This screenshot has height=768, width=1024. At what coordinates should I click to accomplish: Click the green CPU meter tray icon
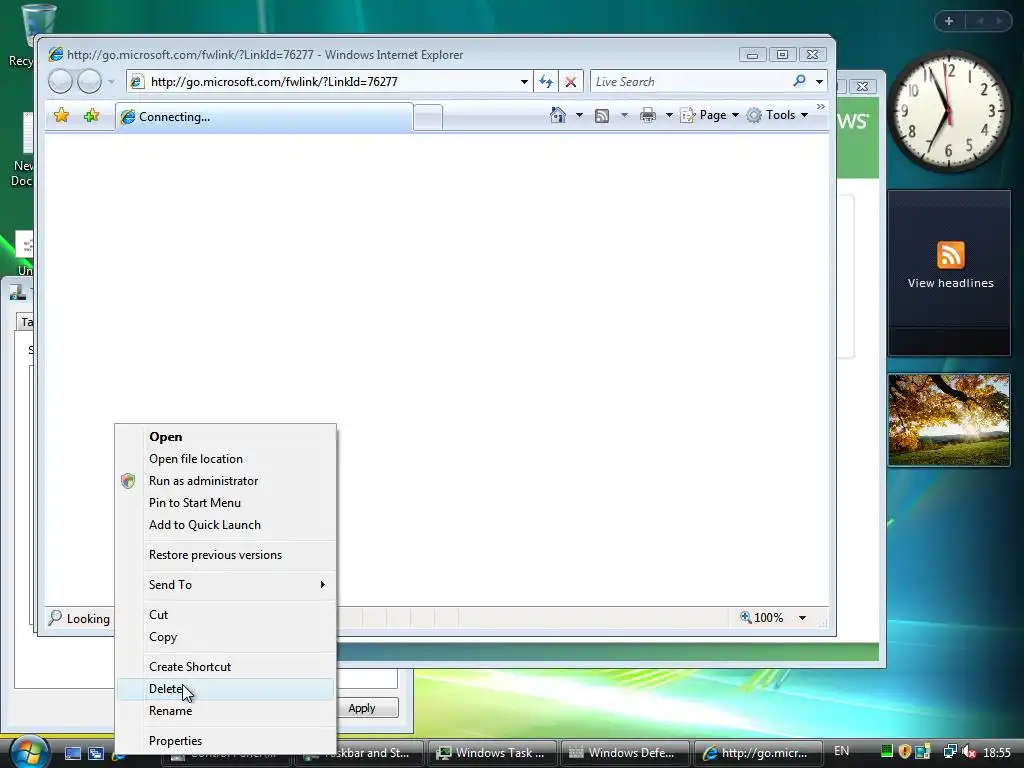tap(887, 752)
